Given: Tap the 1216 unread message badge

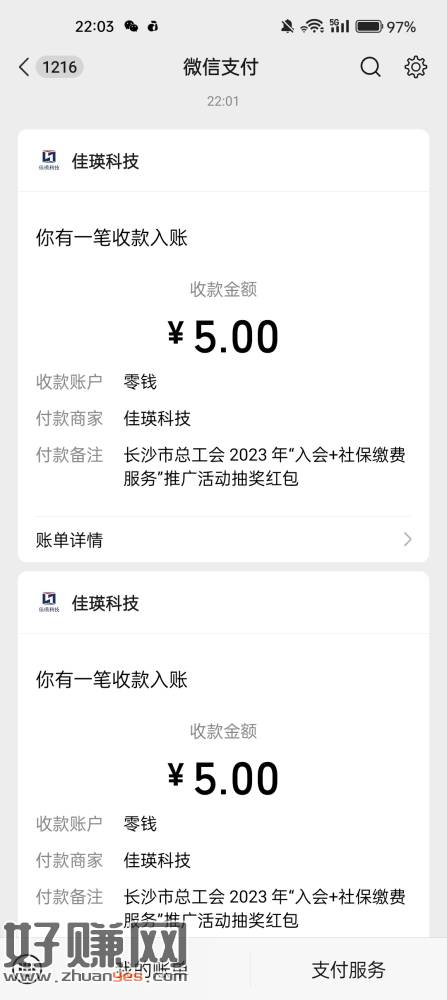Looking at the screenshot, I should click(x=59, y=67).
